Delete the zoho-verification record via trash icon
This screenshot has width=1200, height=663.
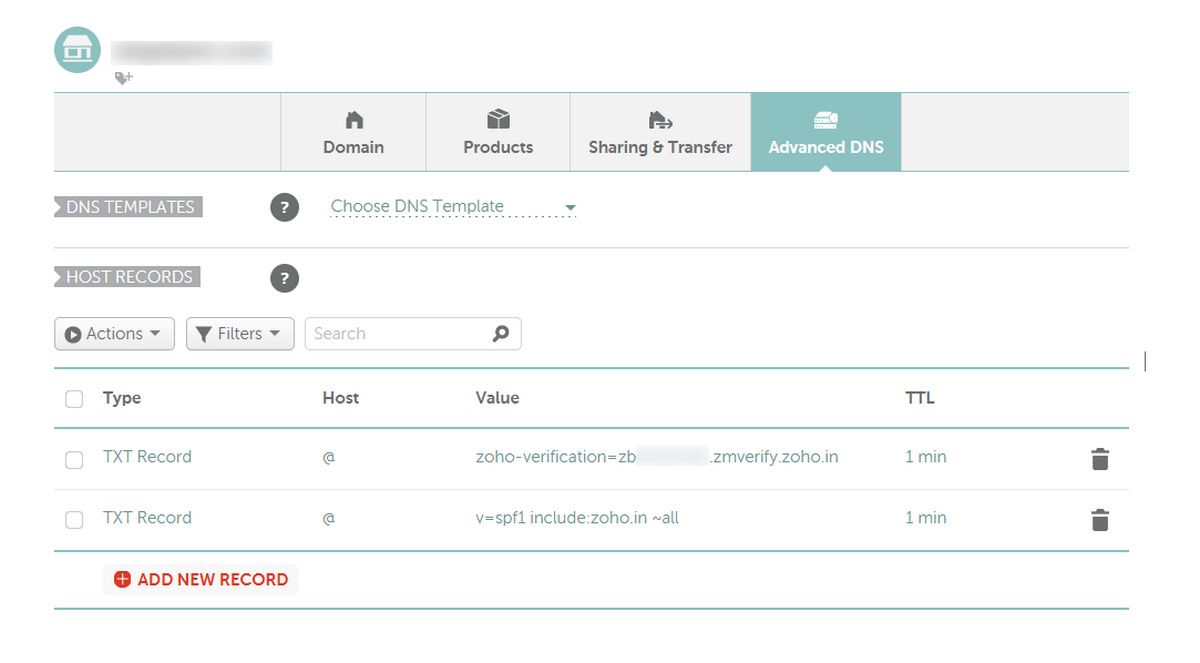pyautogui.click(x=1099, y=459)
